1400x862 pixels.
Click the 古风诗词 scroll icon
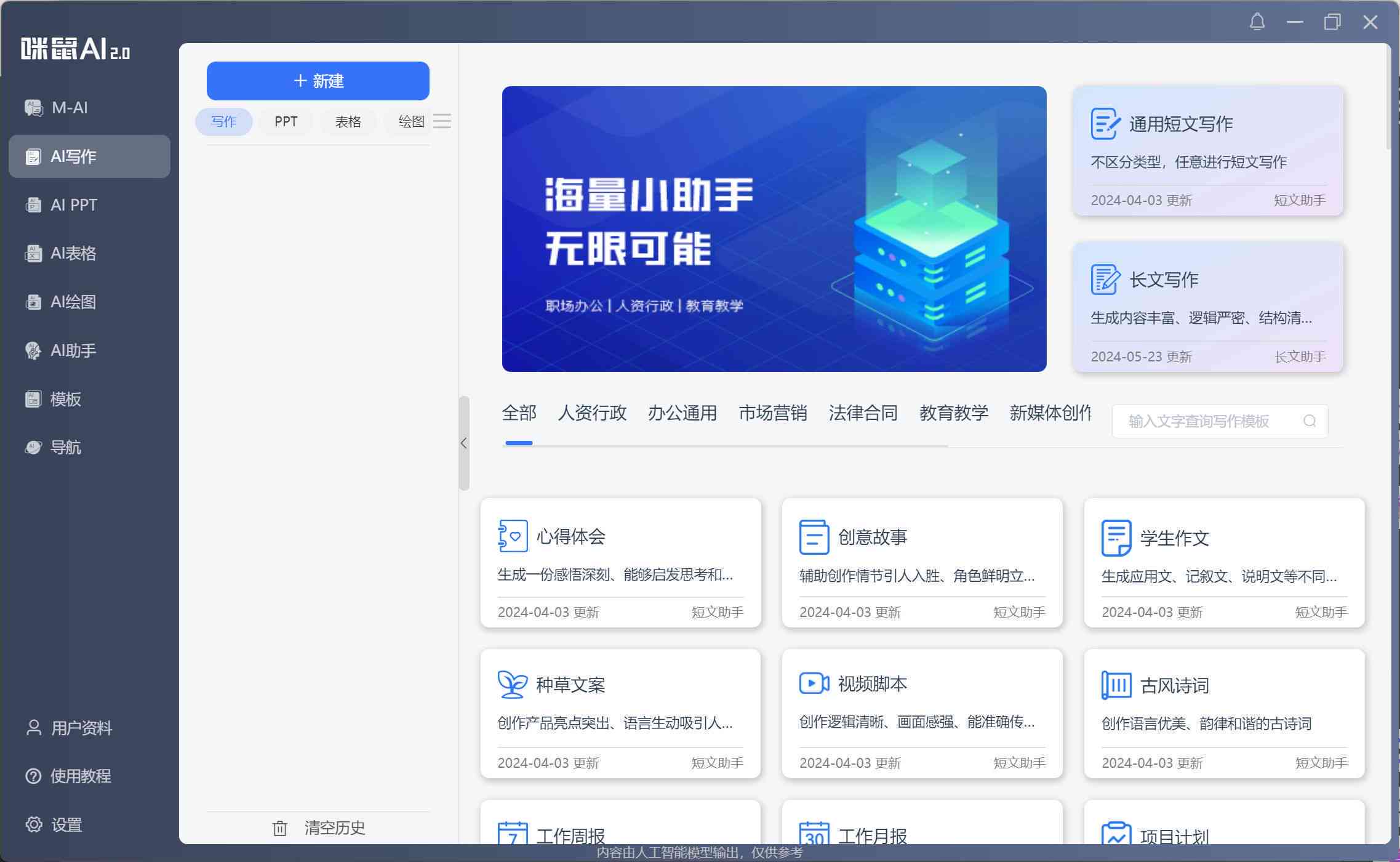tap(1116, 685)
